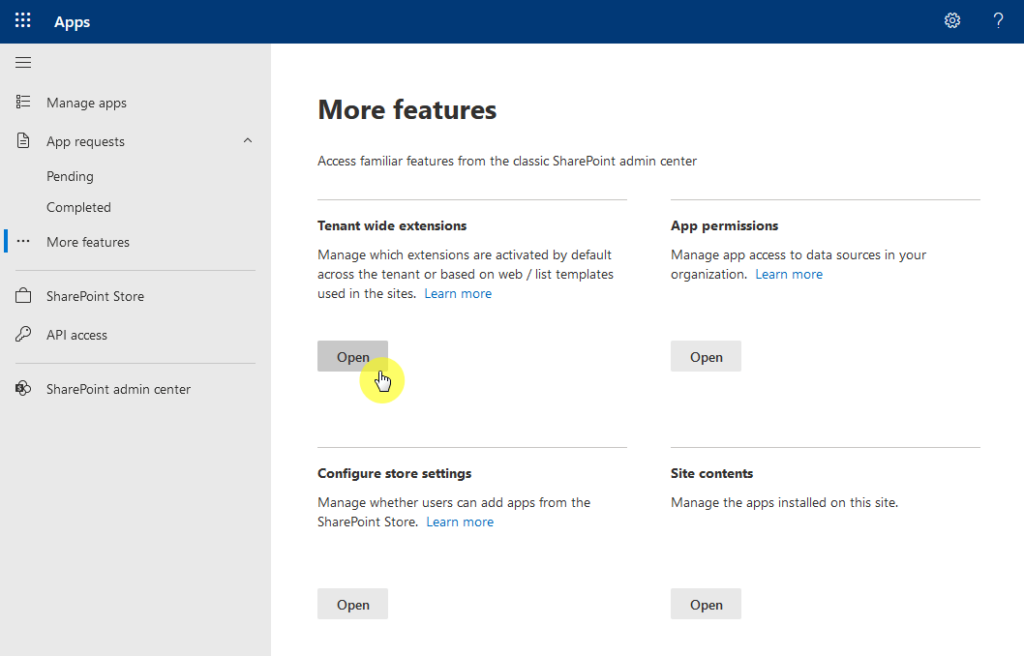Open API access page

point(76,335)
